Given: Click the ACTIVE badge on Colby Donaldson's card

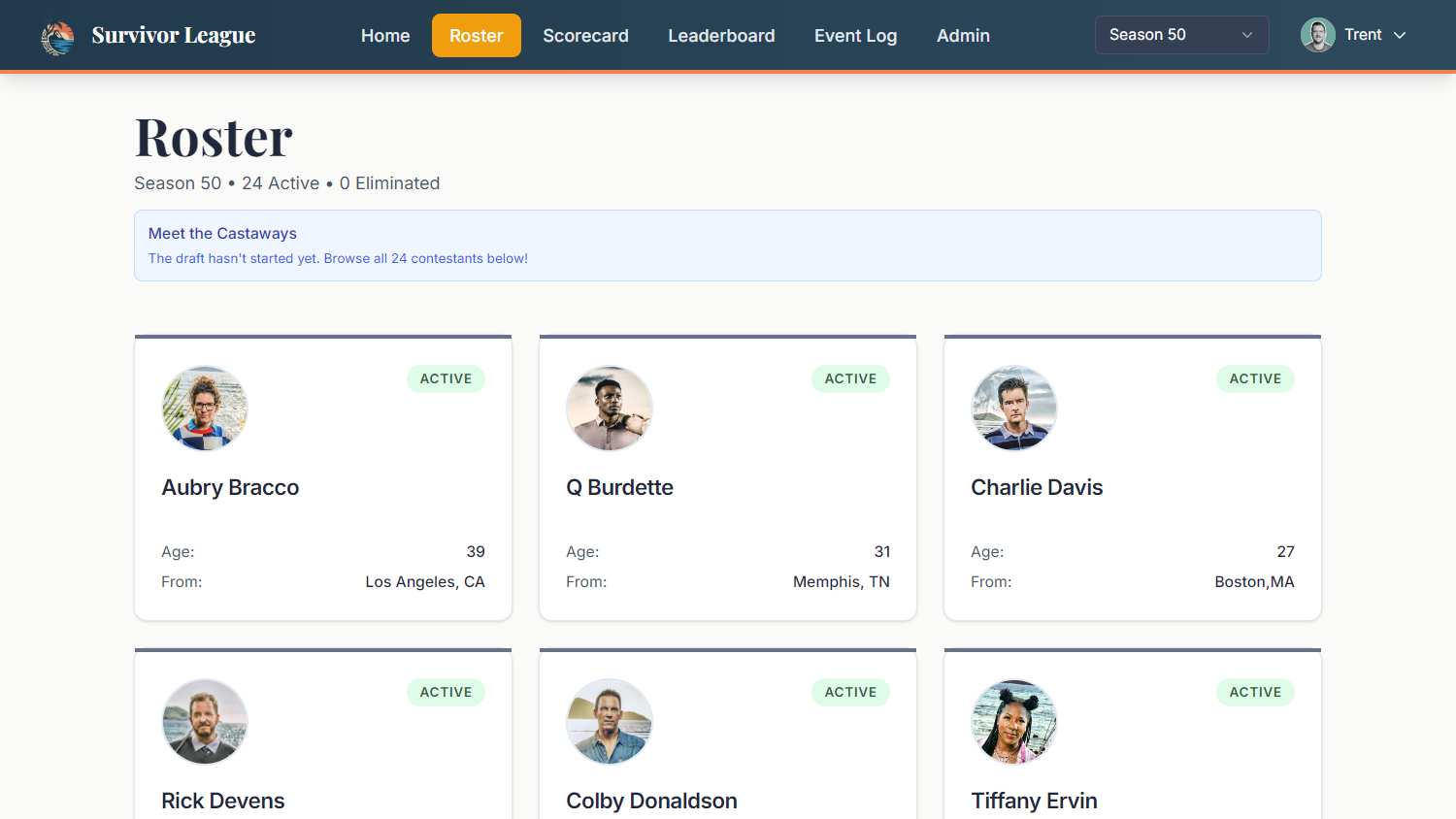Looking at the screenshot, I should (850, 692).
